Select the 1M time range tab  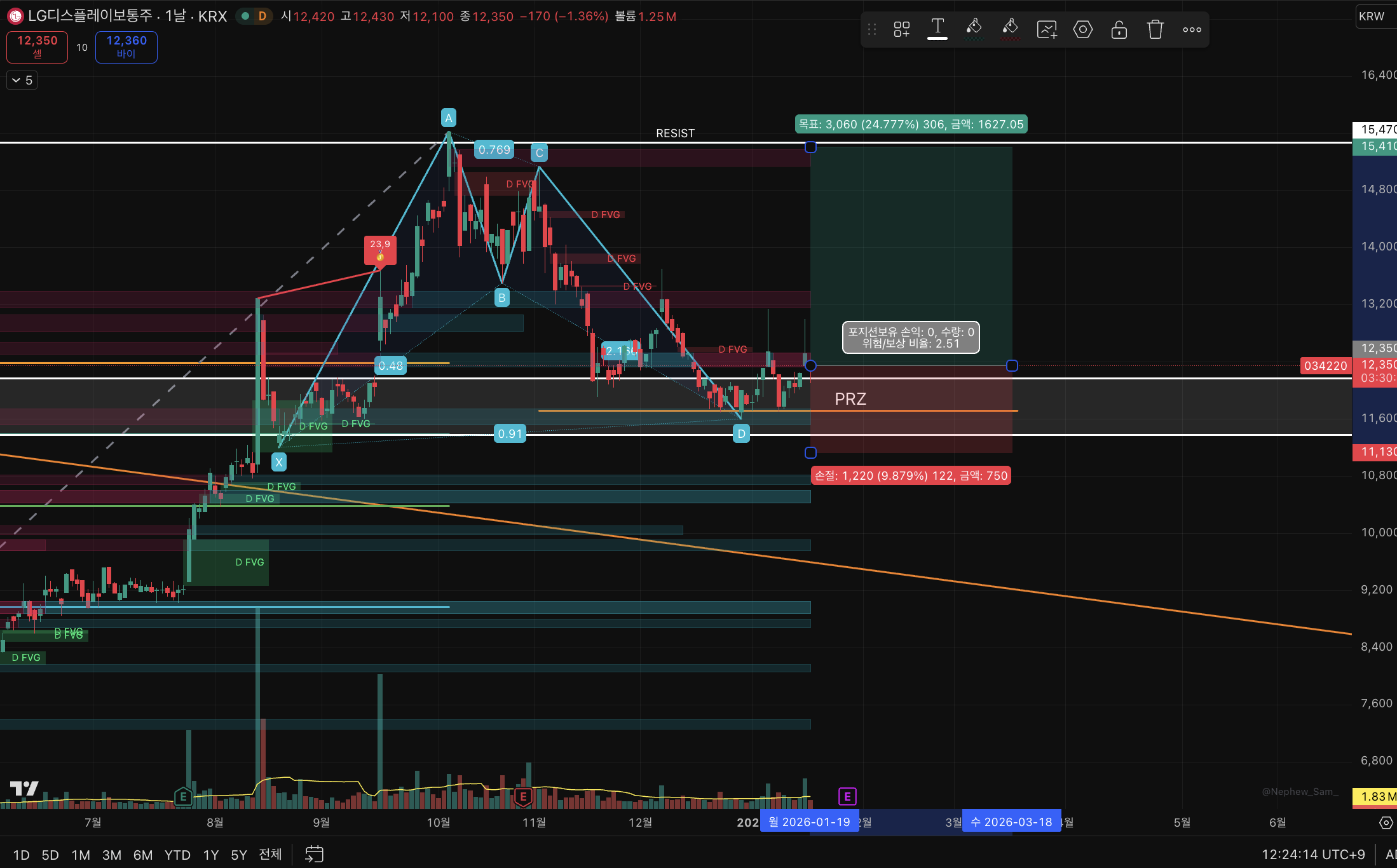pos(81,855)
